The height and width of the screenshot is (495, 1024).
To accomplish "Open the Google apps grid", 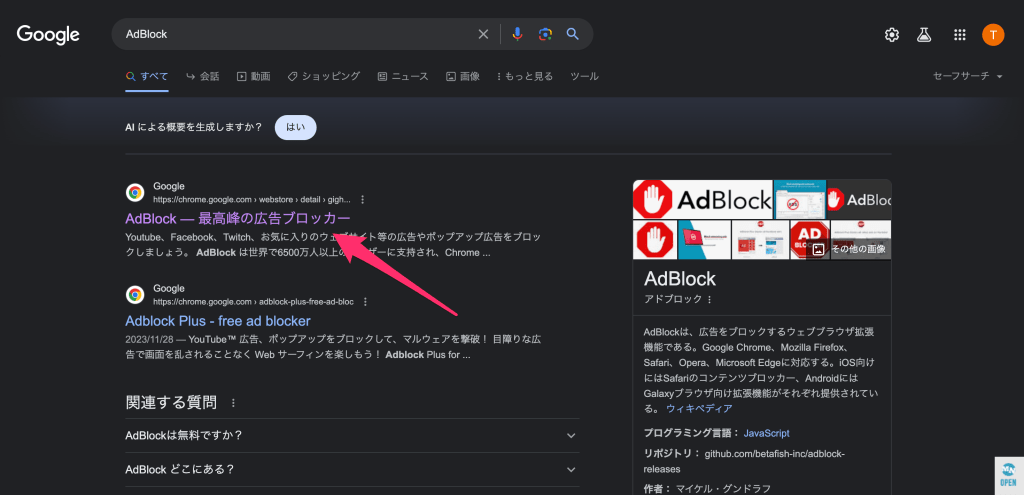I will 960,35.
